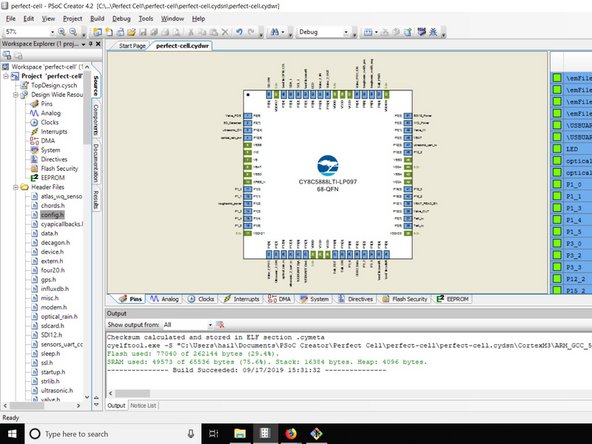Viewport: 592px width, 444px height.
Task: Click the Redo arrow icon
Action: (x=251, y=32)
